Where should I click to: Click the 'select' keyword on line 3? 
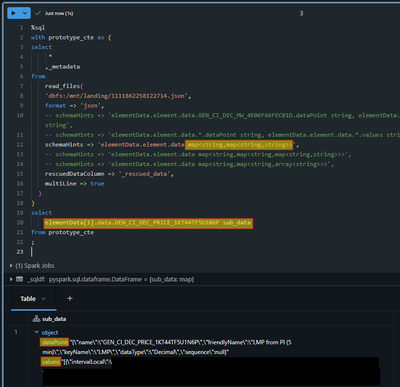click(41, 47)
